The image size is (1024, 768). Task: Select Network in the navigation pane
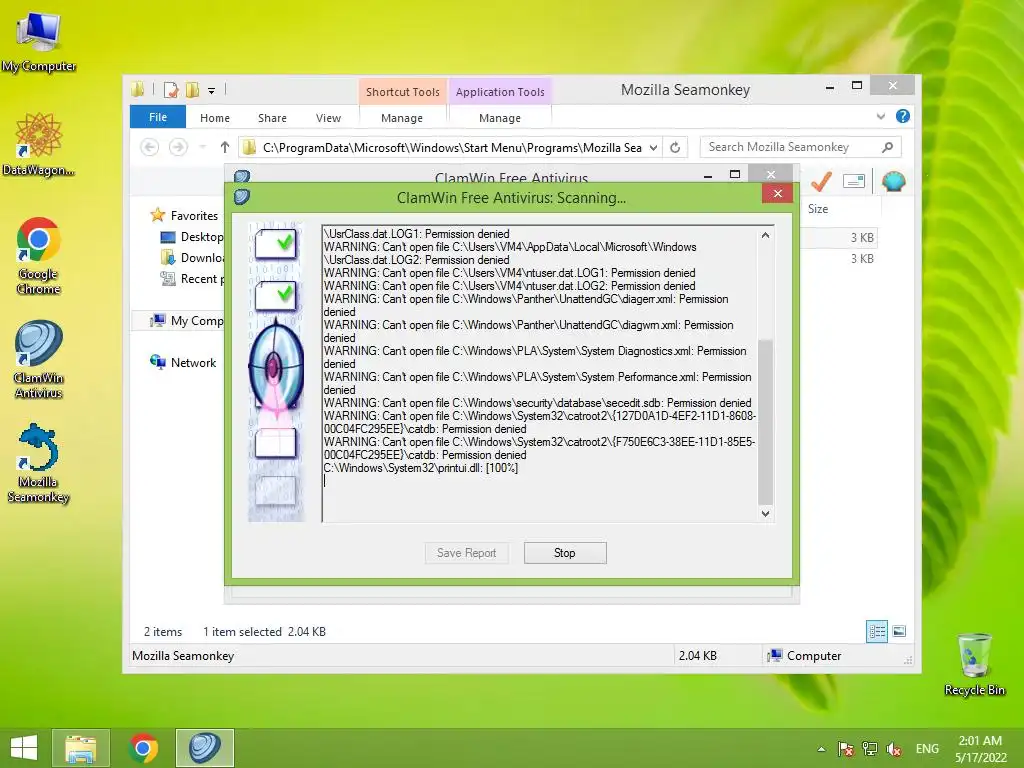193,362
